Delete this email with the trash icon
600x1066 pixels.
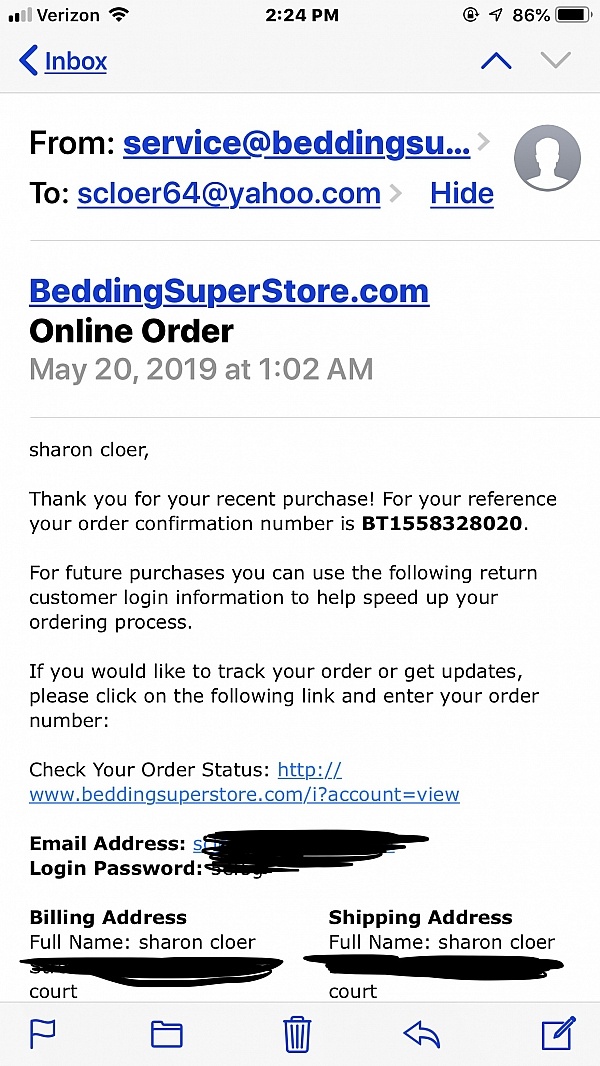297,1032
